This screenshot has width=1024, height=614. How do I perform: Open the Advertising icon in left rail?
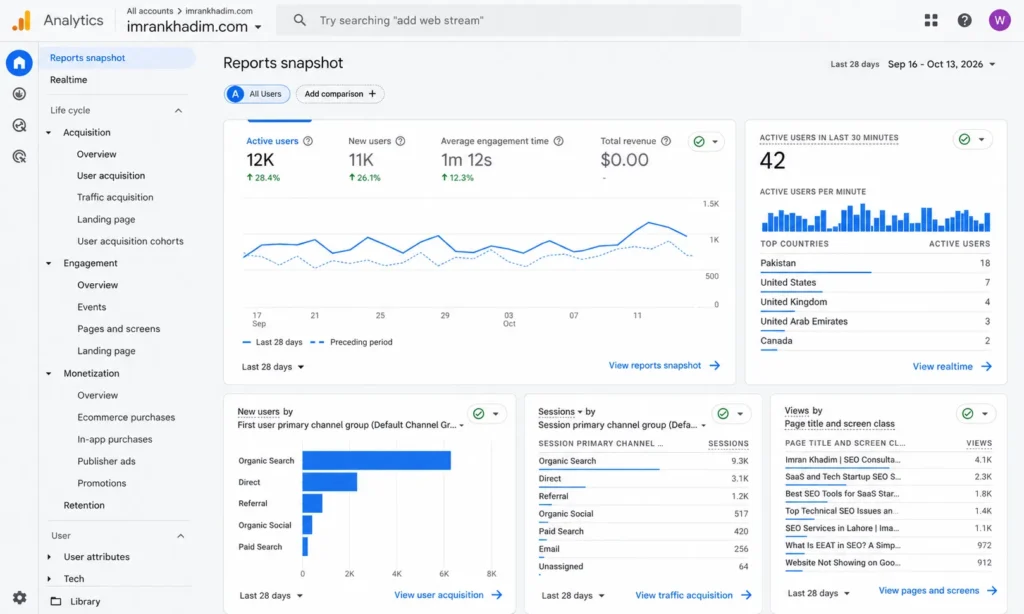(x=19, y=156)
